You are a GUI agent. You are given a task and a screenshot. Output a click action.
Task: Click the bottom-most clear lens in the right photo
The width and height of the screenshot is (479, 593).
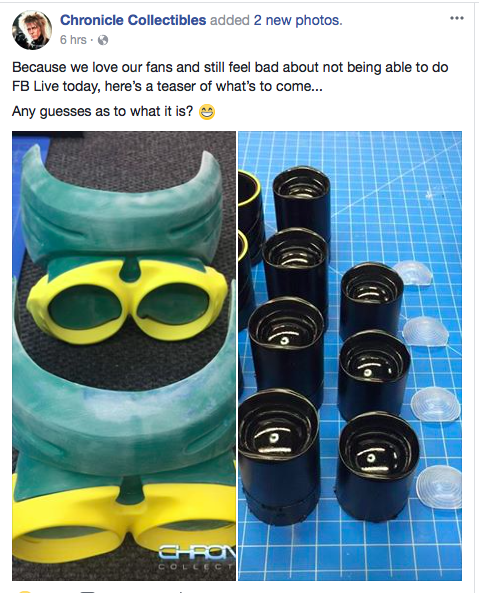(439, 487)
